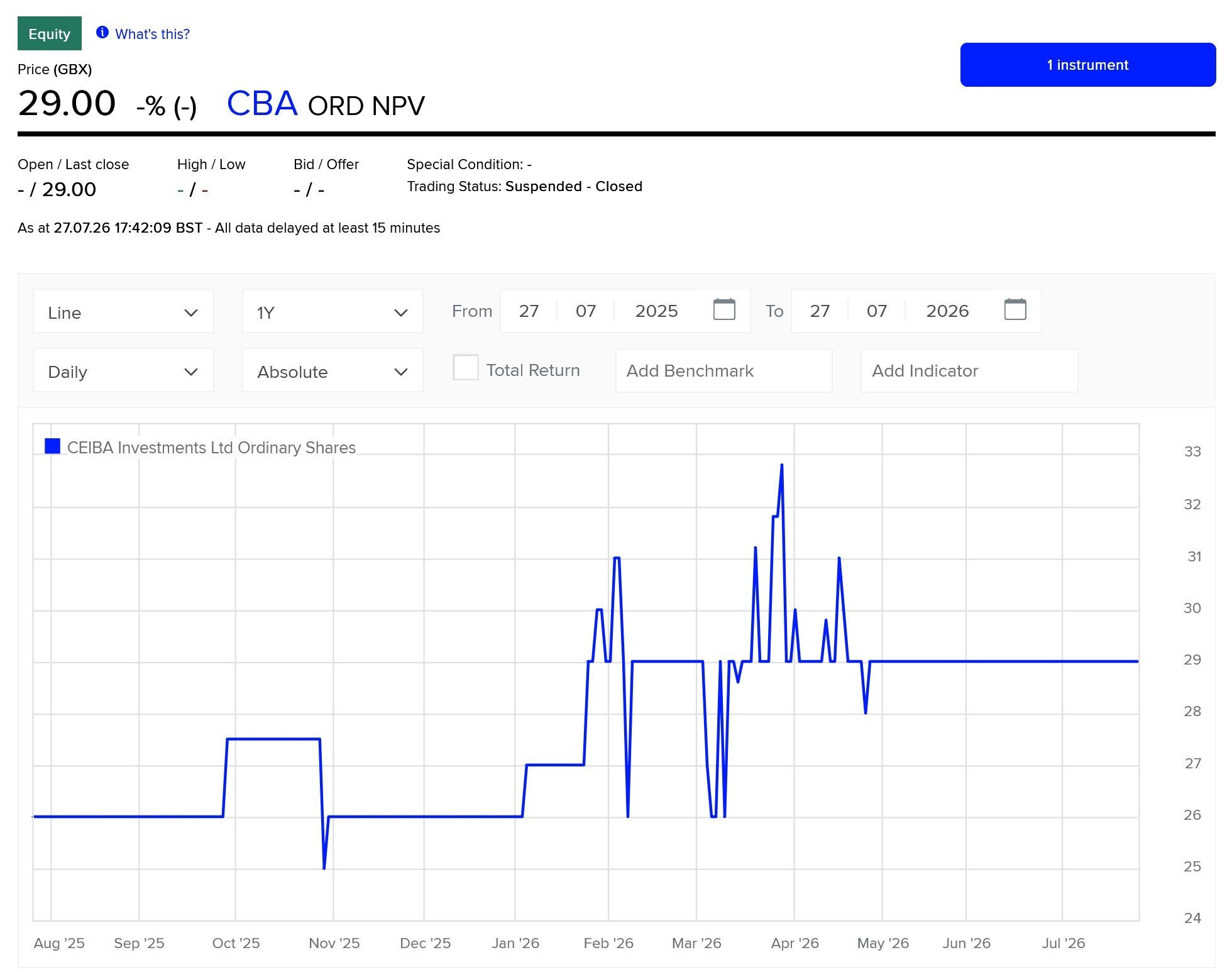Click the 24 price axis label
The height and width of the screenshot is (972, 1232).
pyautogui.click(x=1192, y=918)
